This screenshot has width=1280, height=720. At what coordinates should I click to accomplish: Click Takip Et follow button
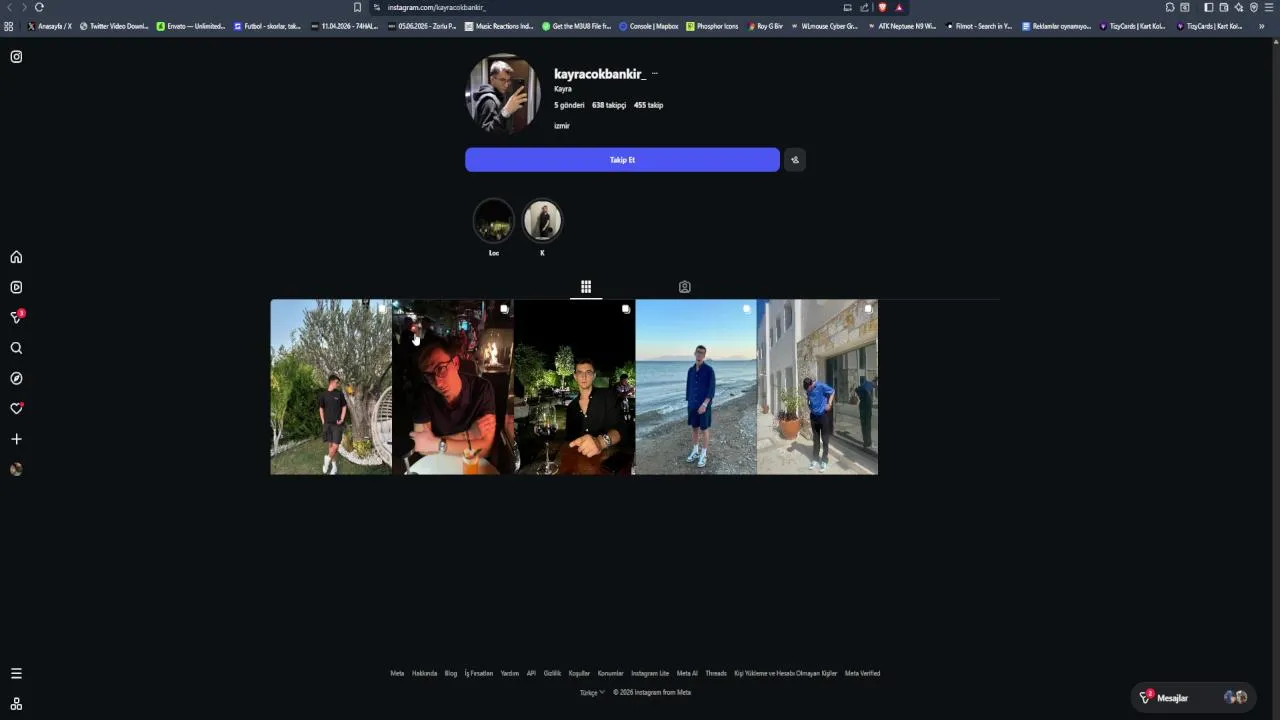[622, 160]
